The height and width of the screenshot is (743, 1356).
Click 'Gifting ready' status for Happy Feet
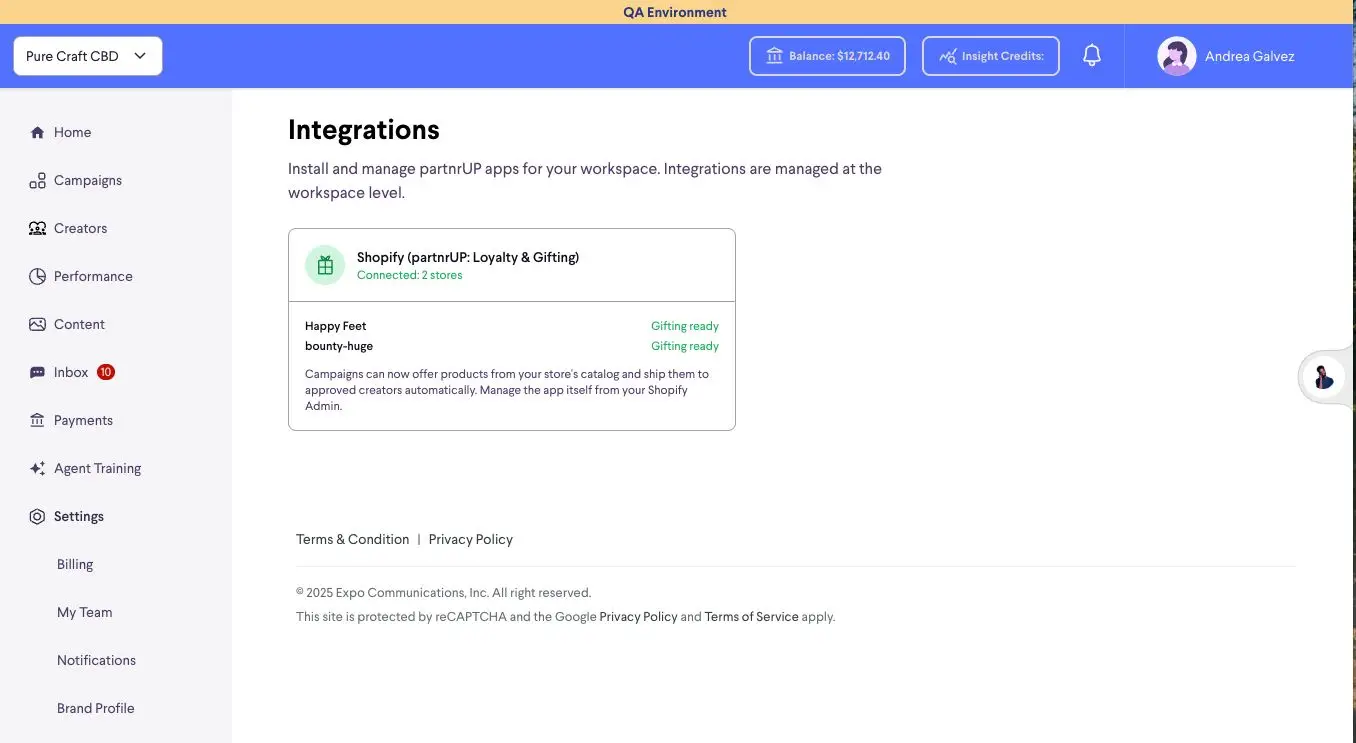tap(685, 326)
